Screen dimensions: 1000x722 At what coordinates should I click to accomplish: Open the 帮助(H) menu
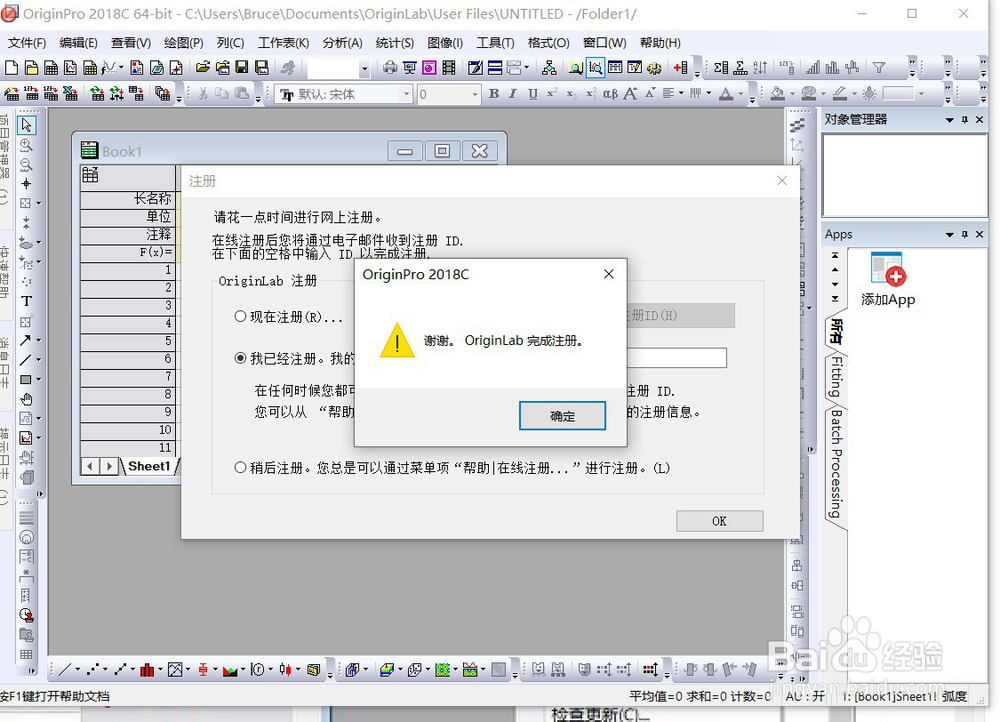(660, 43)
